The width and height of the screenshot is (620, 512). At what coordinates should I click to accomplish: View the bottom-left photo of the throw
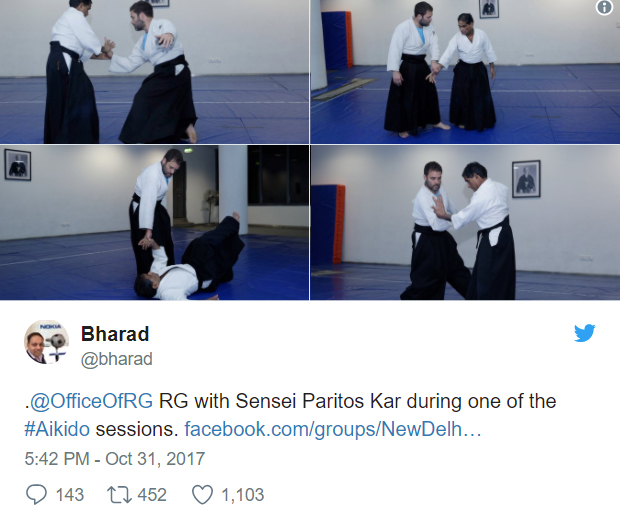[154, 223]
